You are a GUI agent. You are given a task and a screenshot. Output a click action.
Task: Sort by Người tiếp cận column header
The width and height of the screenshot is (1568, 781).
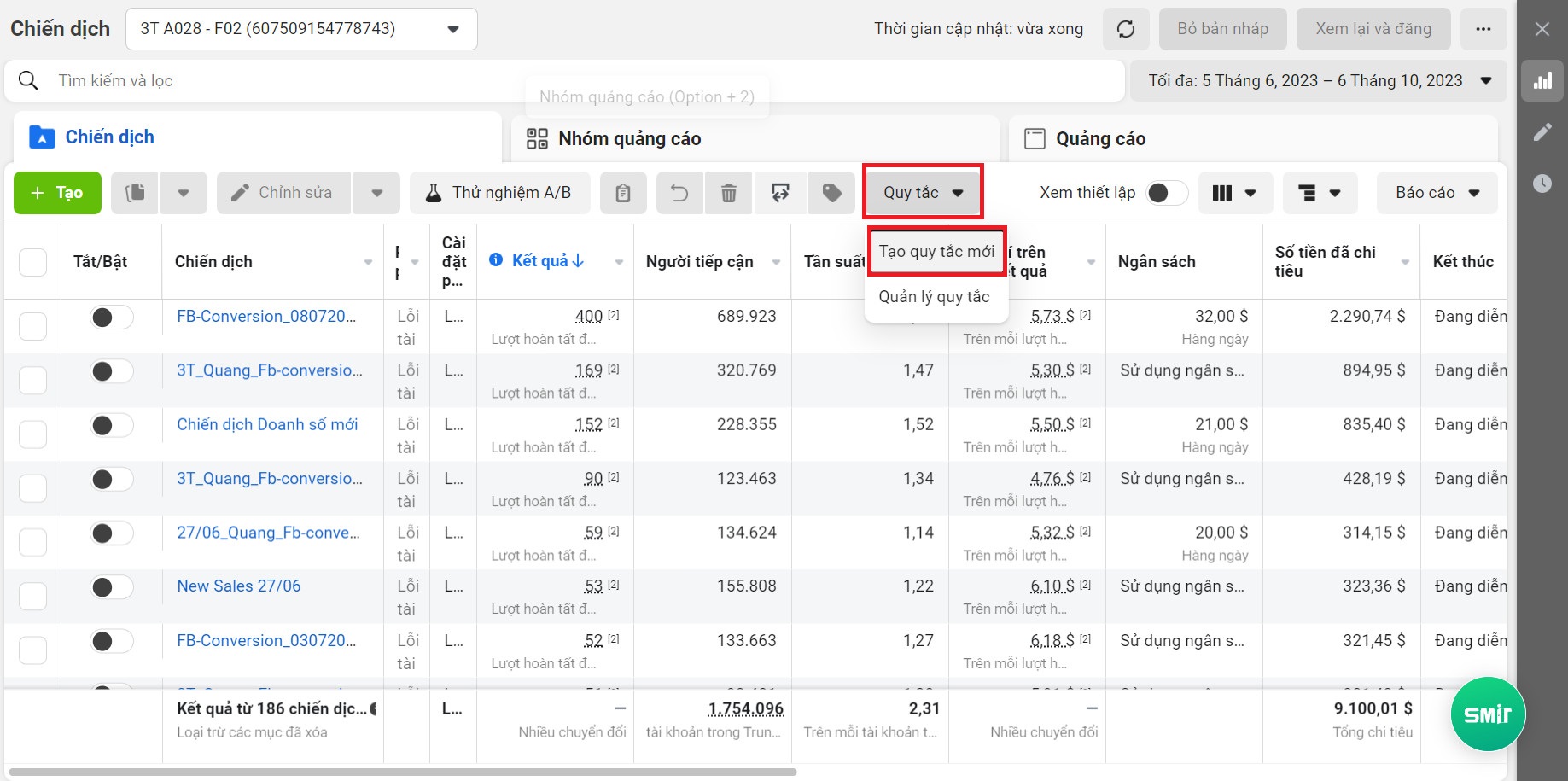coord(700,262)
